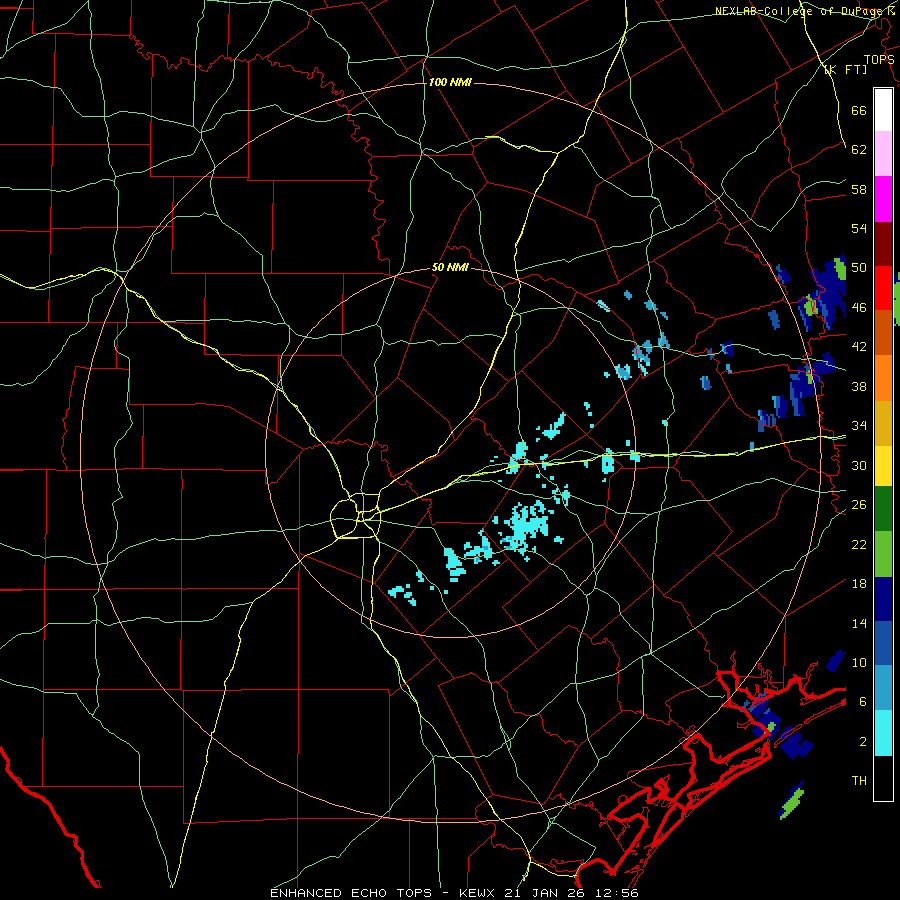The height and width of the screenshot is (900, 900).
Task: Click the legend value 6
Action: coord(863,701)
